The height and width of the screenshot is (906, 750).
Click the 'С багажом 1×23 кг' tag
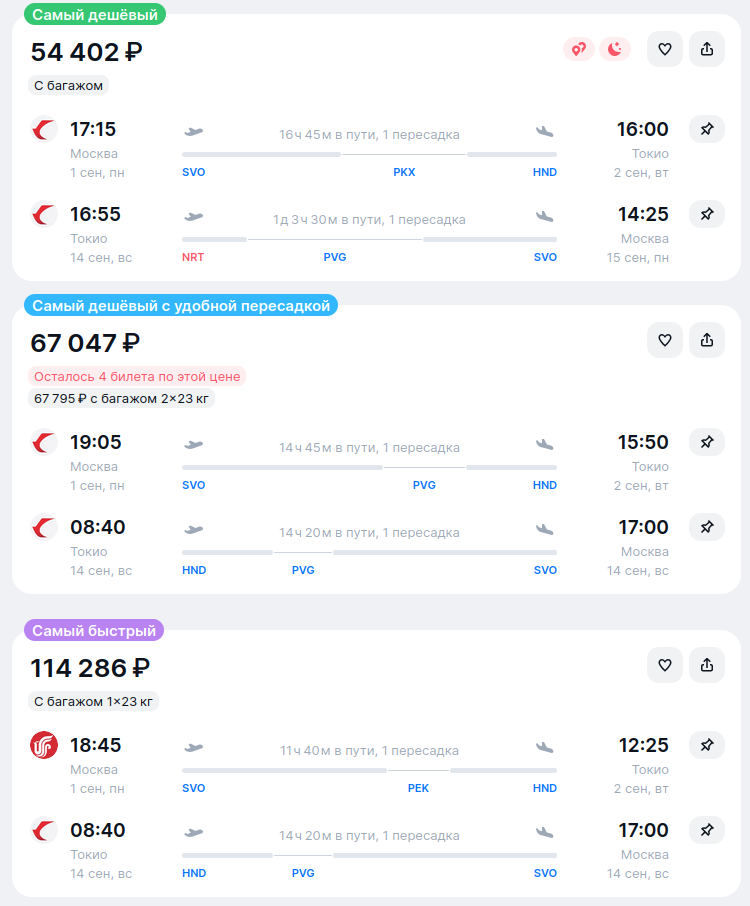click(x=93, y=701)
